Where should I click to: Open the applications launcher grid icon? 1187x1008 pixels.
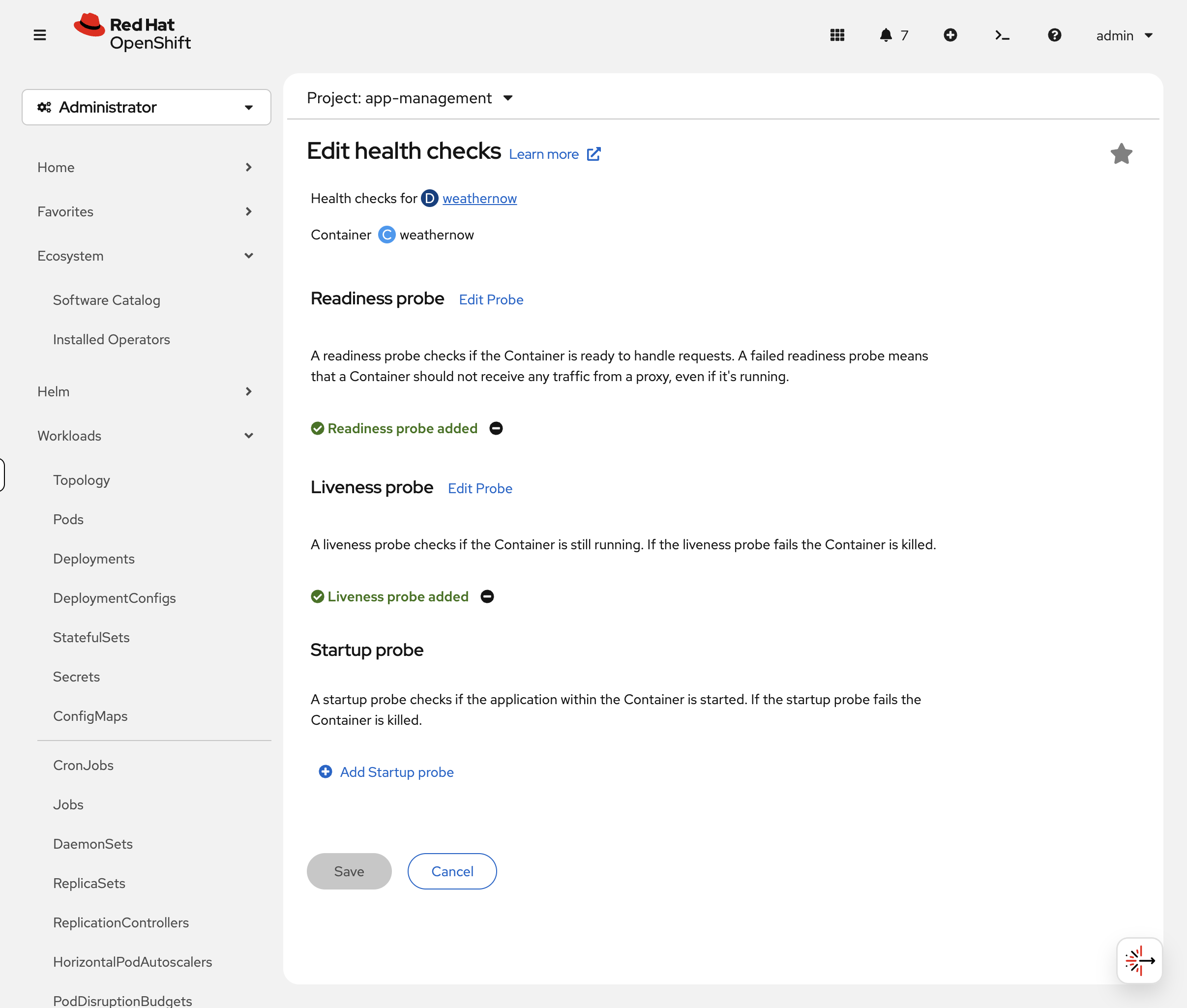coord(837,35)
